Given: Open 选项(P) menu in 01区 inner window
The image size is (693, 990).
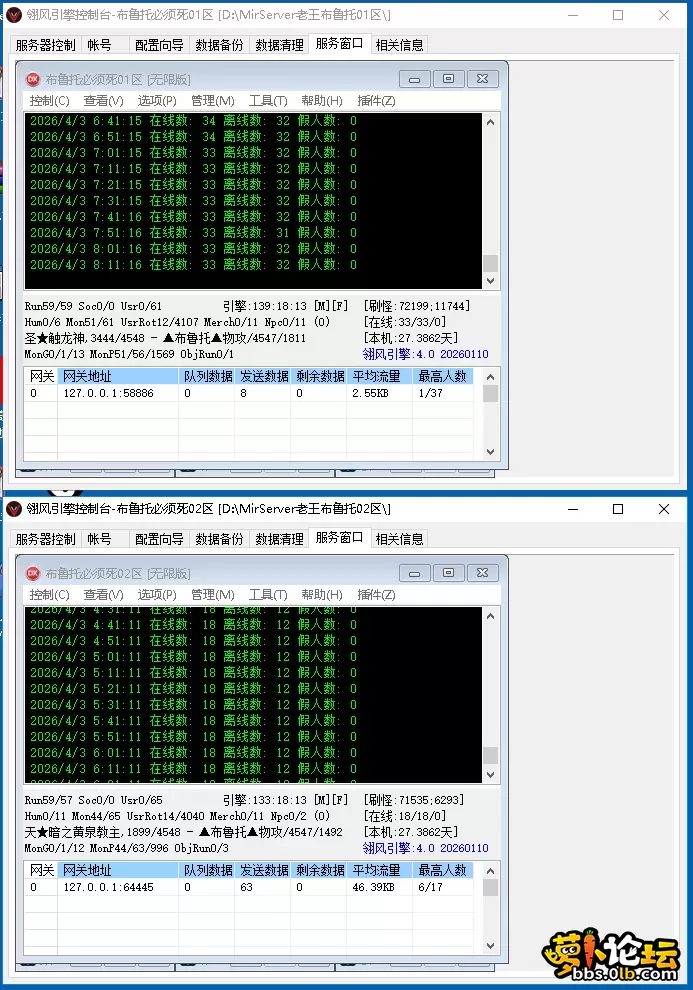Looking at the screenshot, I should [157, 101].
